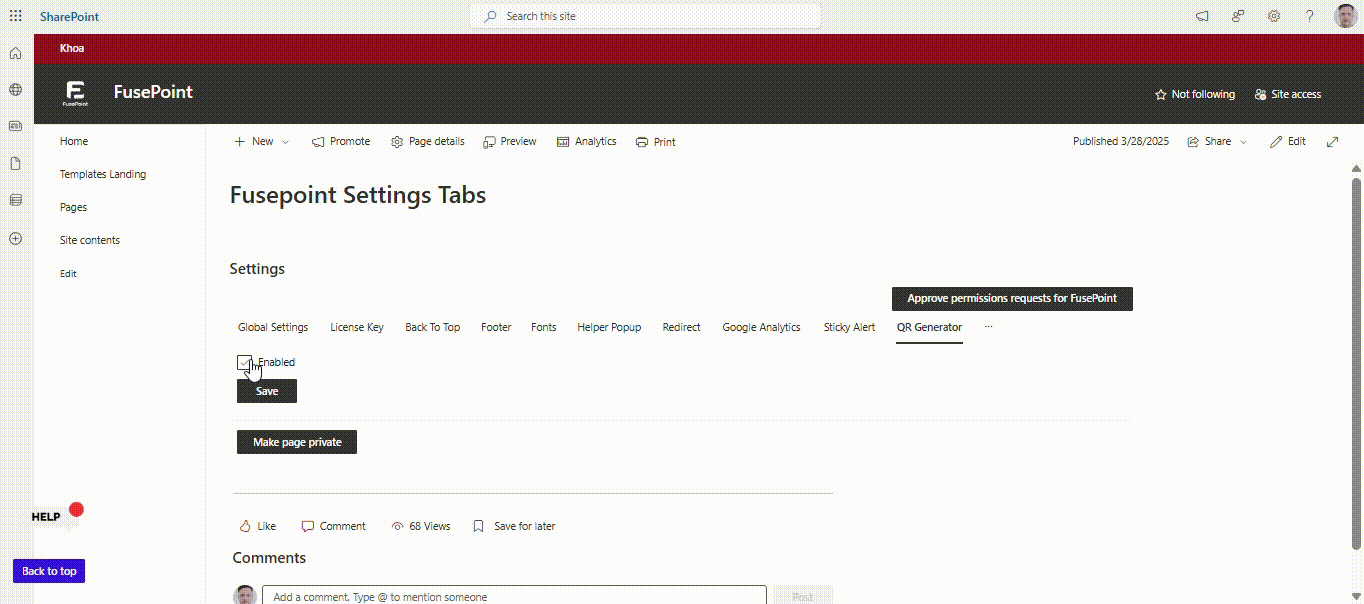Open the help question mark icon
This screenshot has width=1364, height=604.
tap(1309, 16)
